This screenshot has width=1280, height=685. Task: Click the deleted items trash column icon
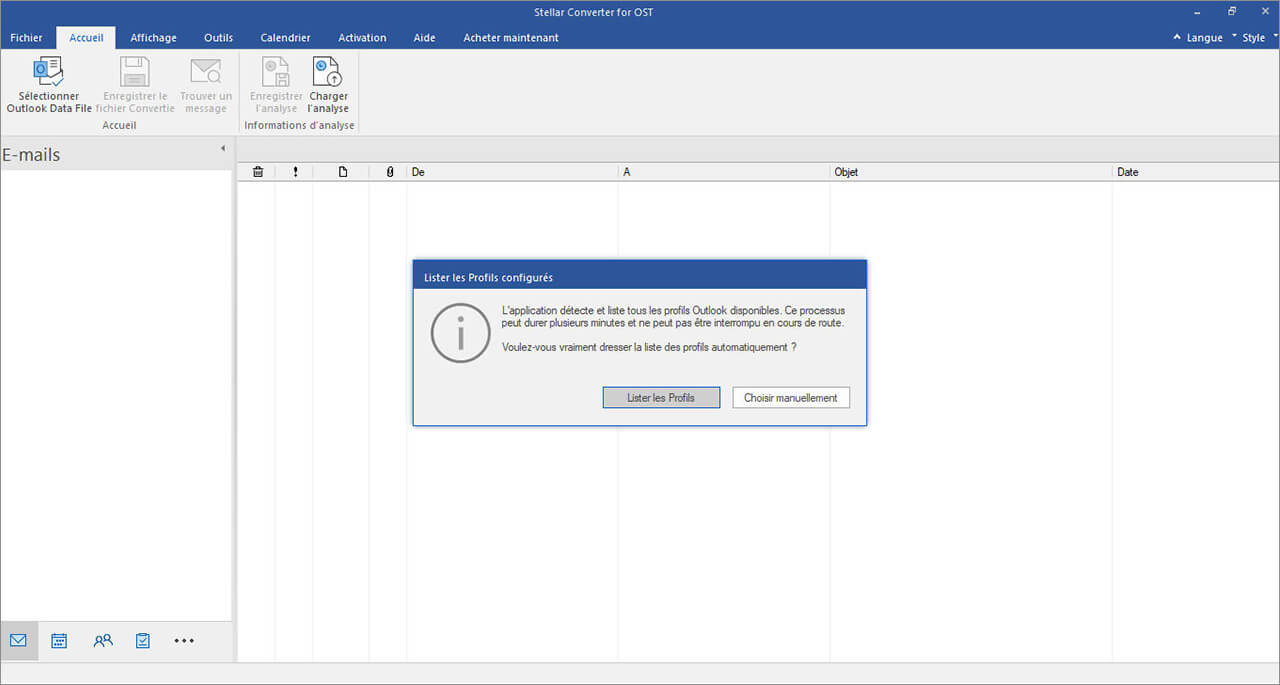tap(257, 172)
